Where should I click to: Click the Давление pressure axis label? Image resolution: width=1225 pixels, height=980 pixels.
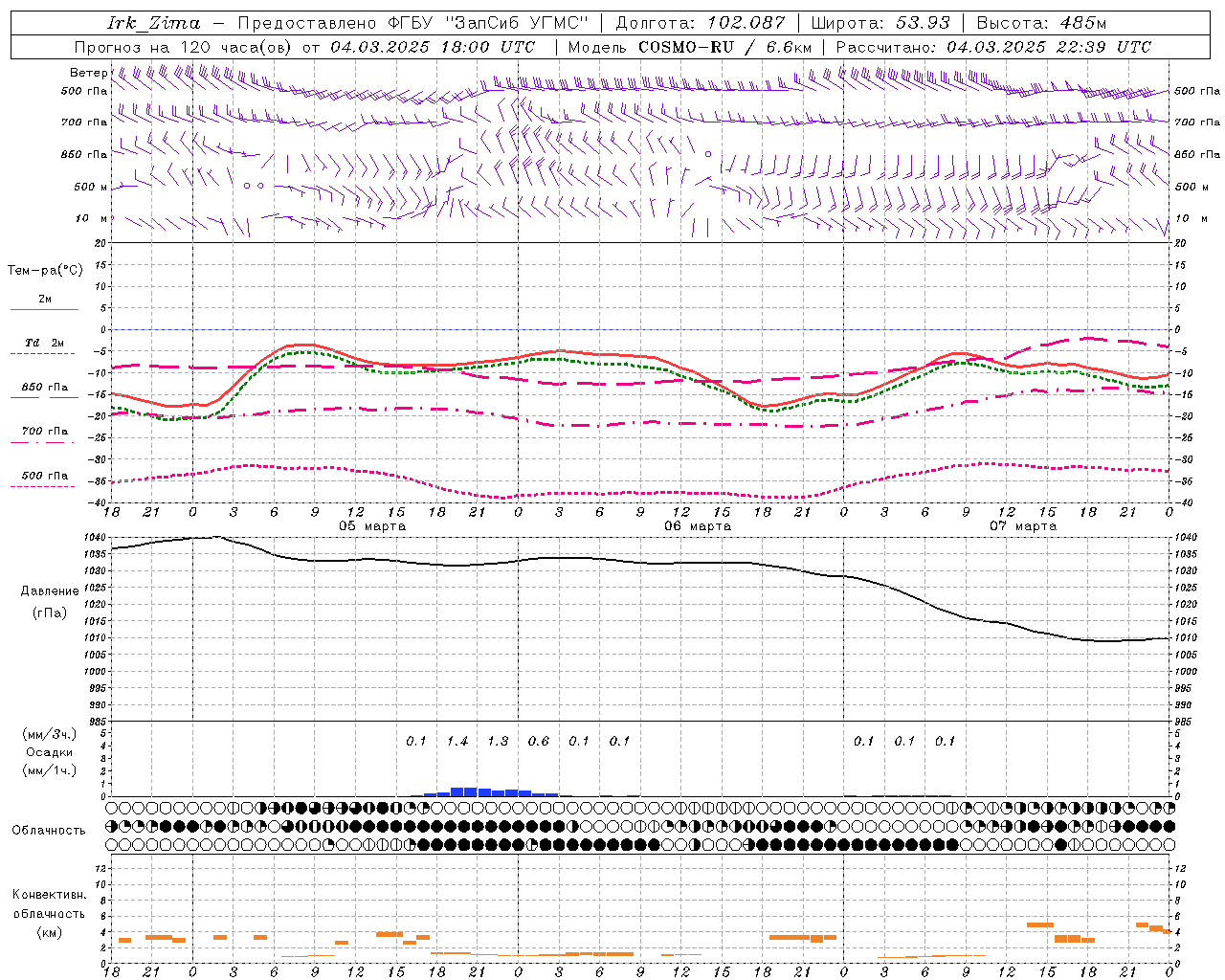tap(50, 590)
